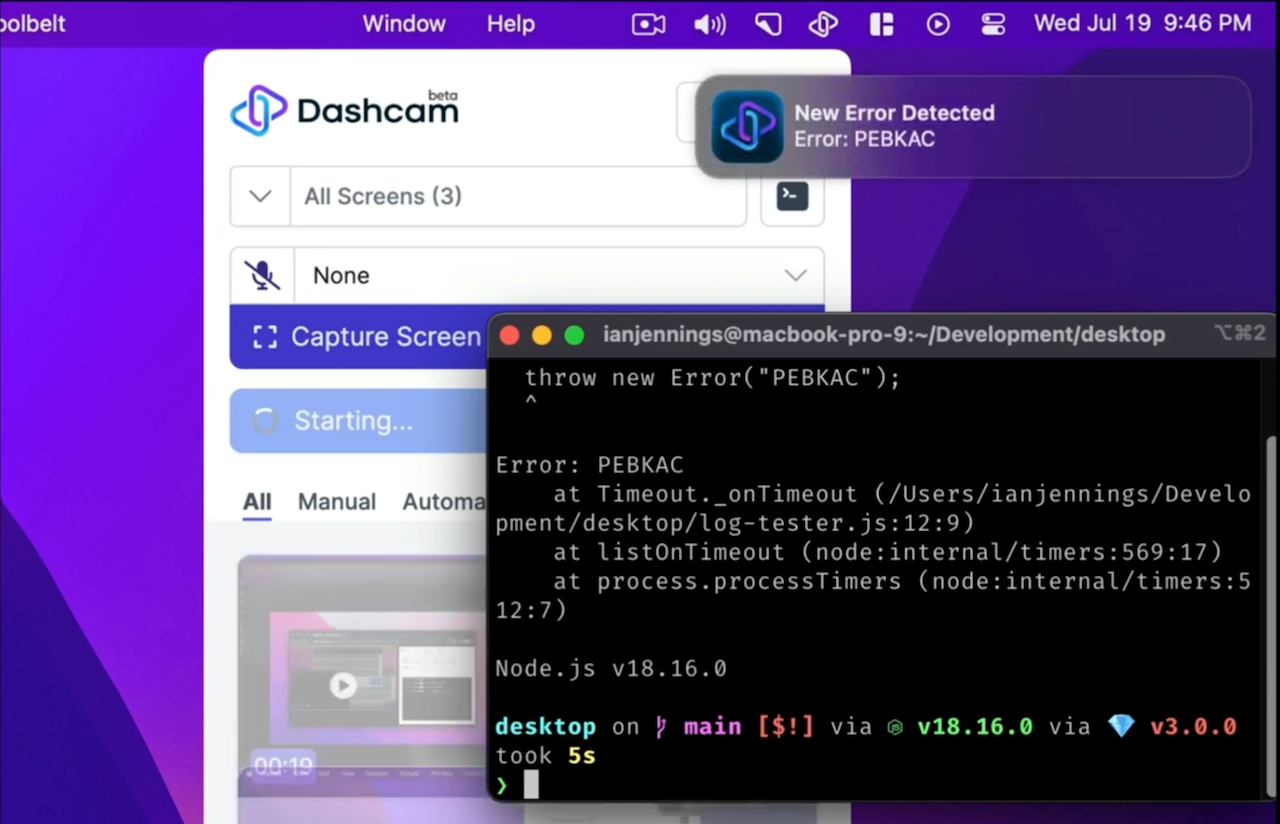Open Control Center toggles icon
Viewport: 1280px width, 824px height.
tap(993, 24)
